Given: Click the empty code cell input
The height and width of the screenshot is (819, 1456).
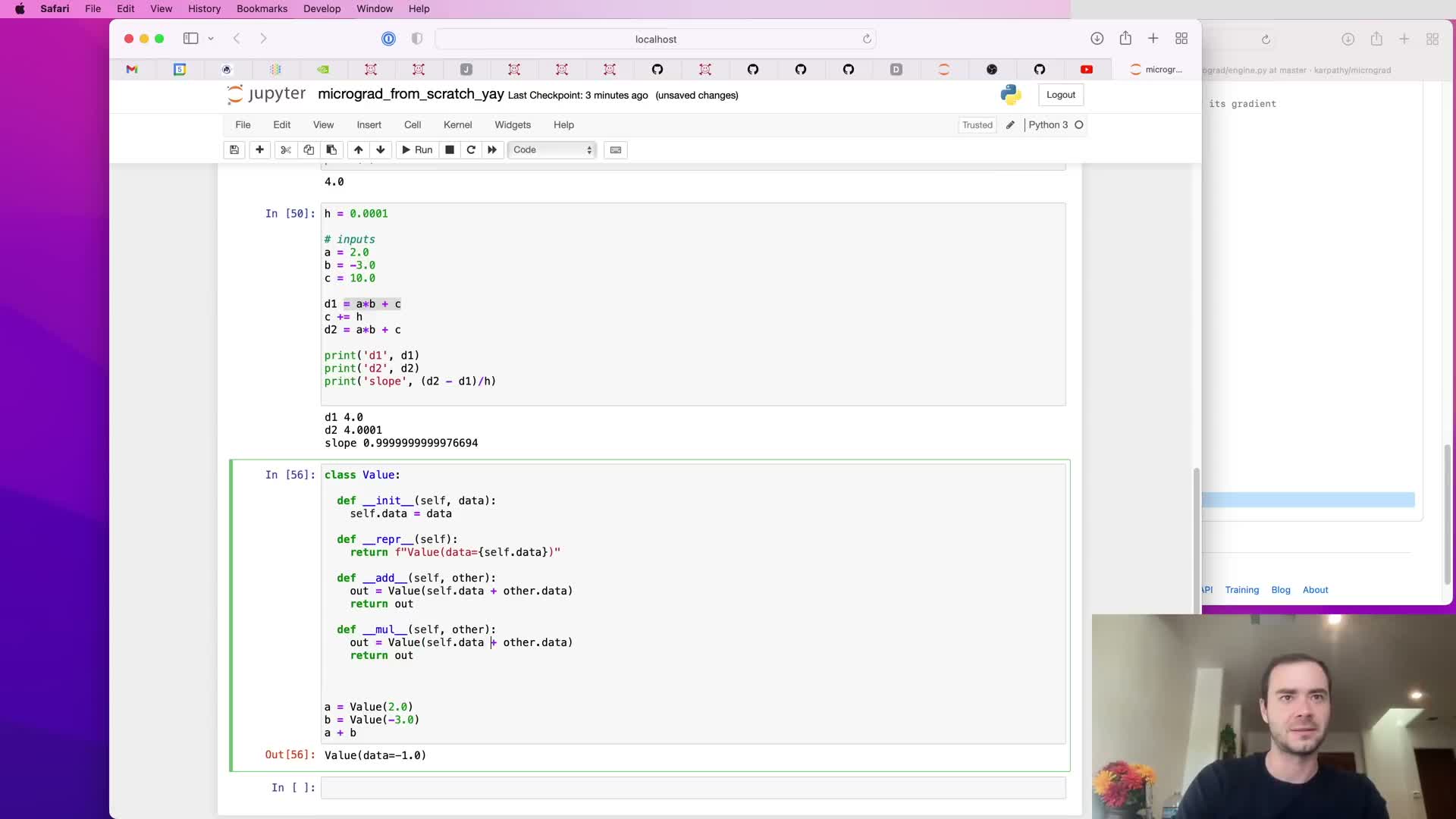Looking at the screenshot, I should (x=692, y=788).
